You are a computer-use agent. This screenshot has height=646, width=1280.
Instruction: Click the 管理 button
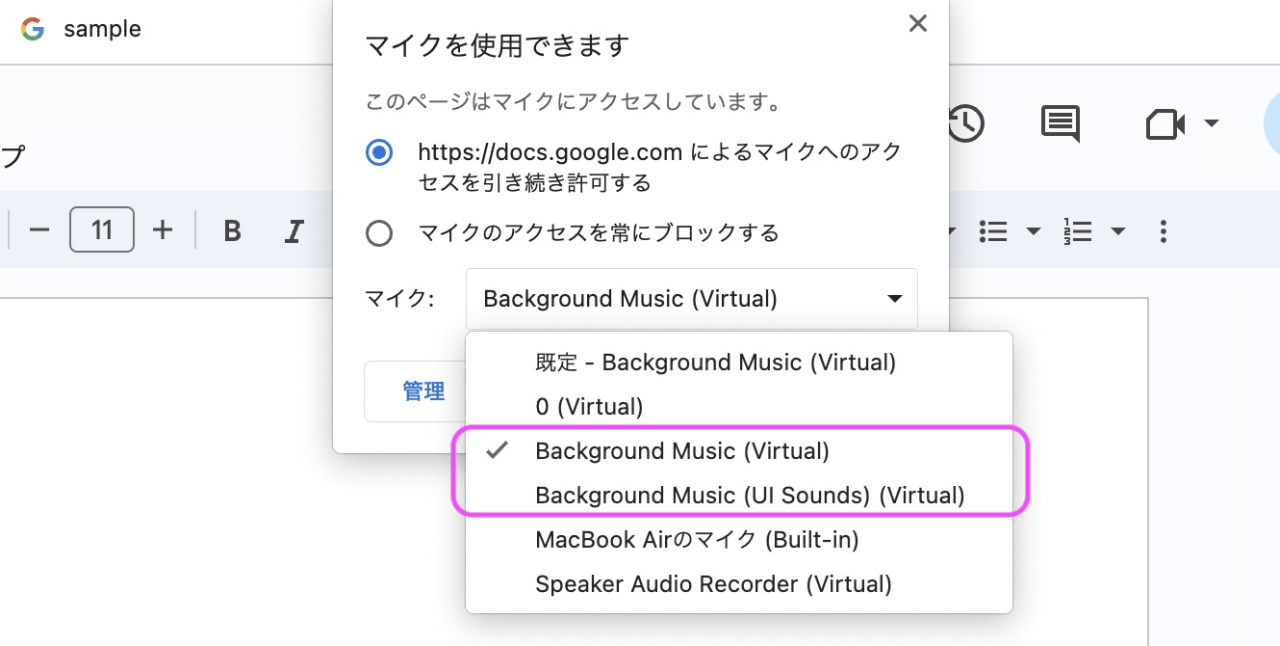pyautogui.click(x=424, y=391)
